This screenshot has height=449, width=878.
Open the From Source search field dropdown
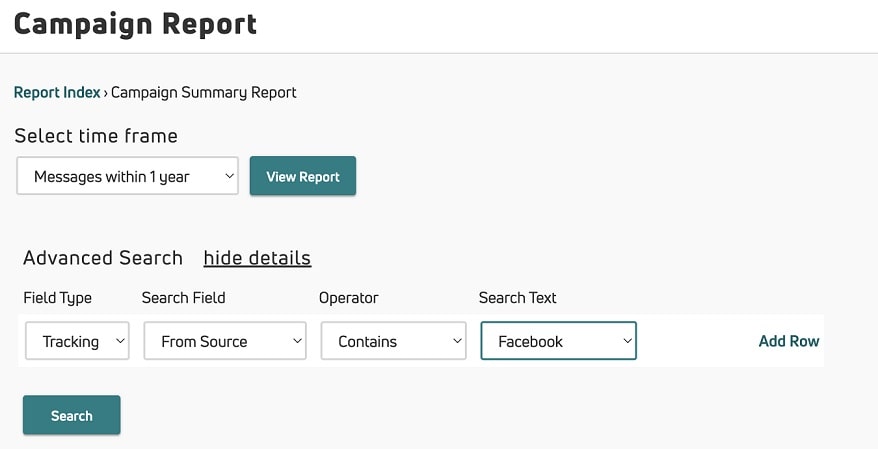click(x=225, y=341)
